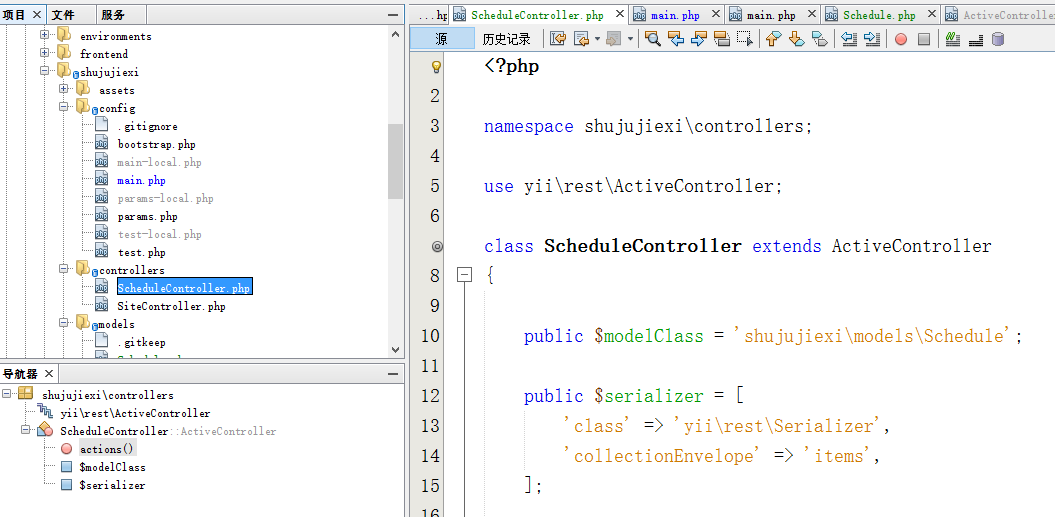Click the file icon beside .gitignore

102,126
